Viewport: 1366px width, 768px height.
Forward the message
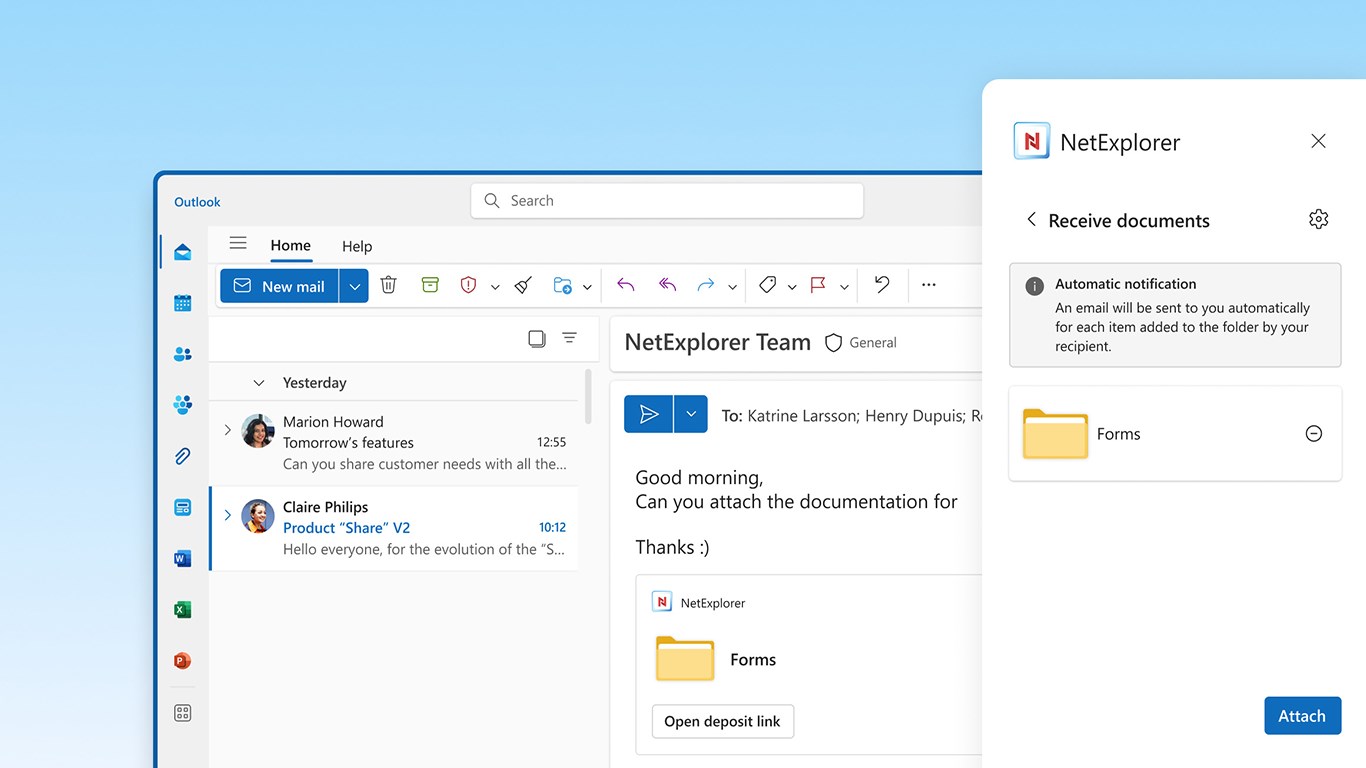coord(706,285)
